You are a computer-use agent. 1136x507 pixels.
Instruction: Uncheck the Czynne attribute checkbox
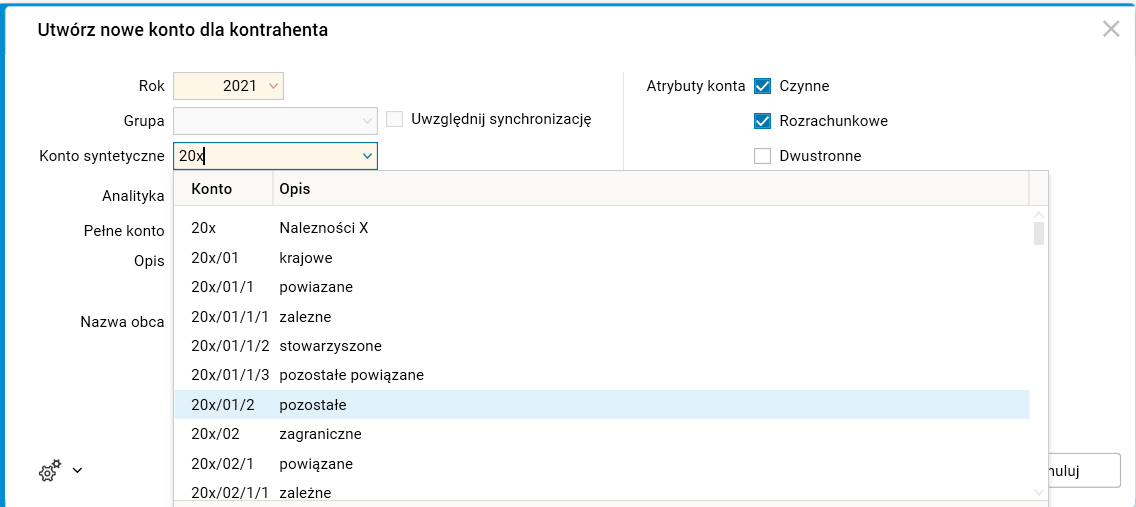click(x=763, y=86)
